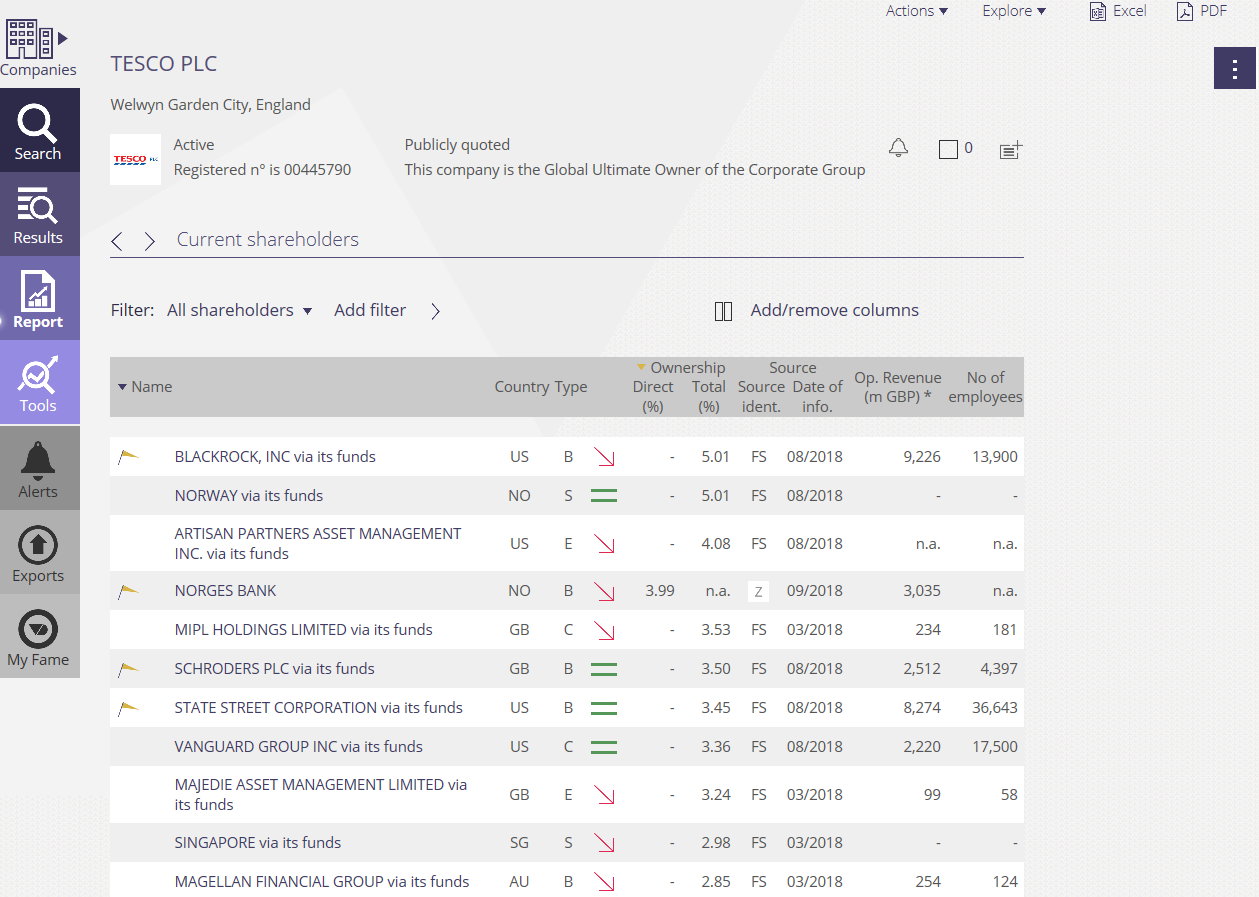1259x897 pixels.
Task: Open the Alerts bell in sidebar
Action: (x=38, y=468)
